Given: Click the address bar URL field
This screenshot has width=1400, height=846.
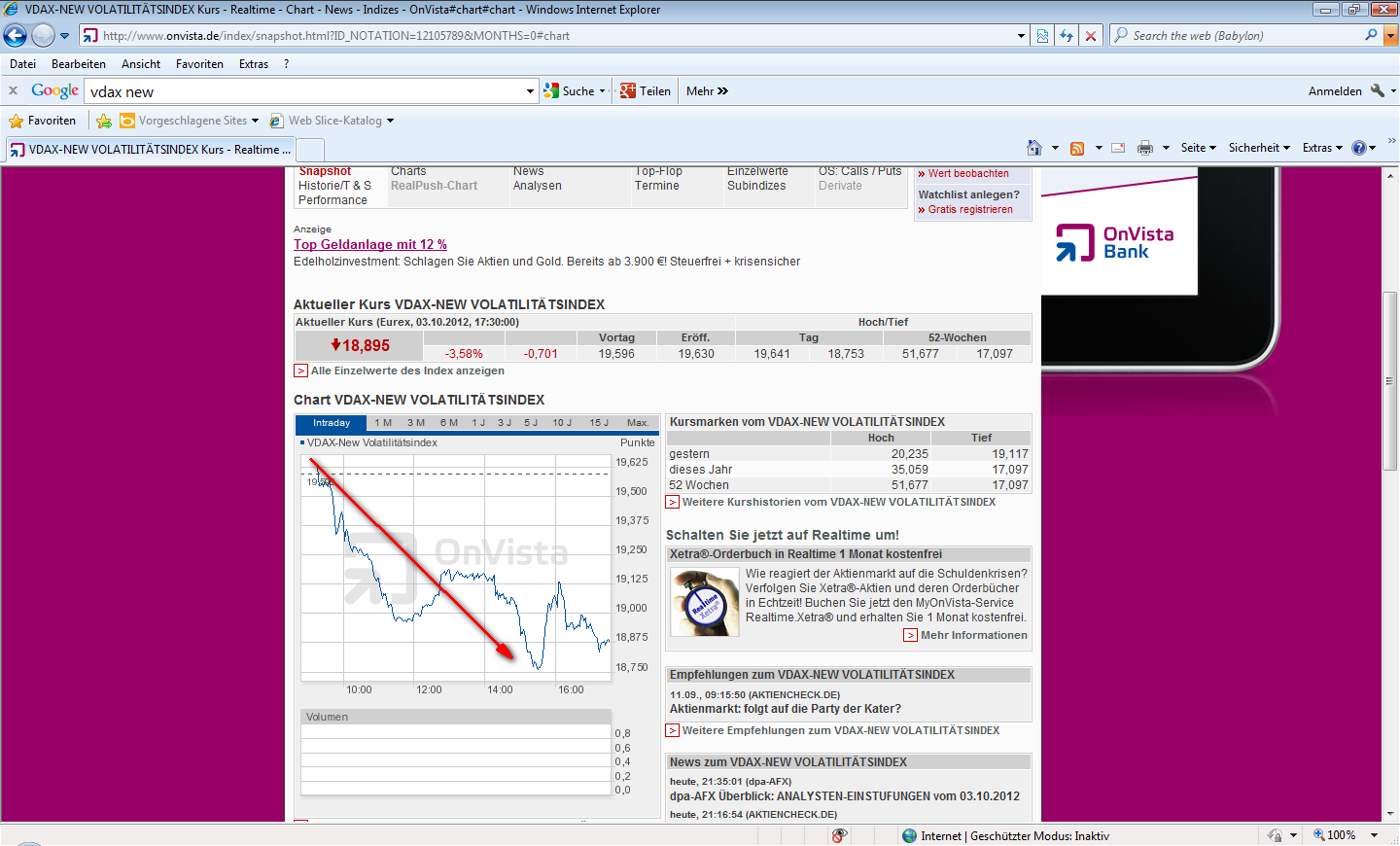Looking at the screenshot, I should coord(547,36).
